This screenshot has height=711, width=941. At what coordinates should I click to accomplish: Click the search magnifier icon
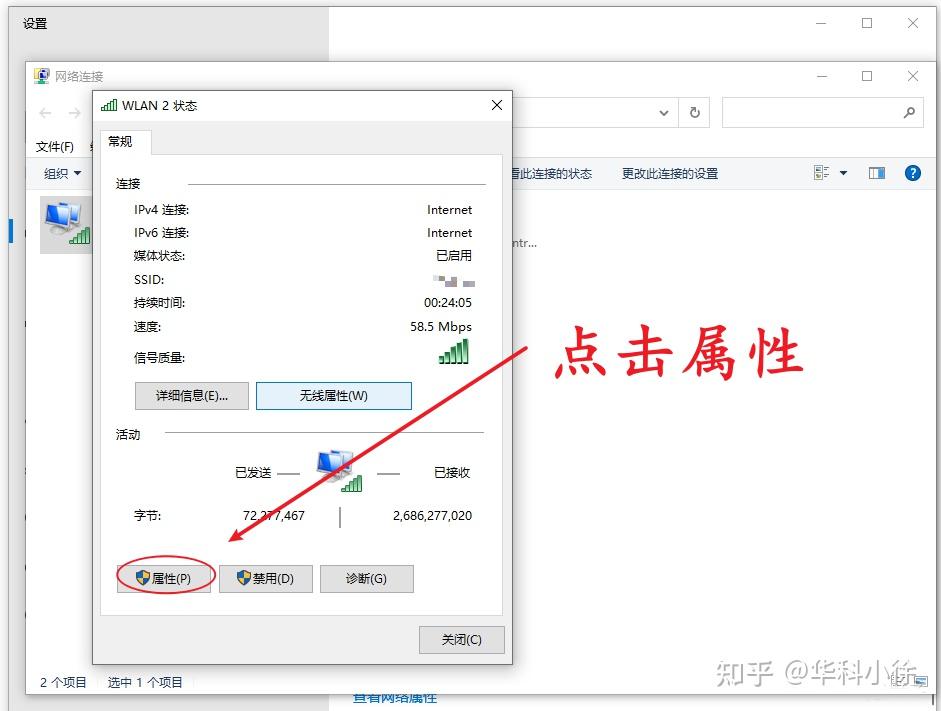click(x=909, y=112)
